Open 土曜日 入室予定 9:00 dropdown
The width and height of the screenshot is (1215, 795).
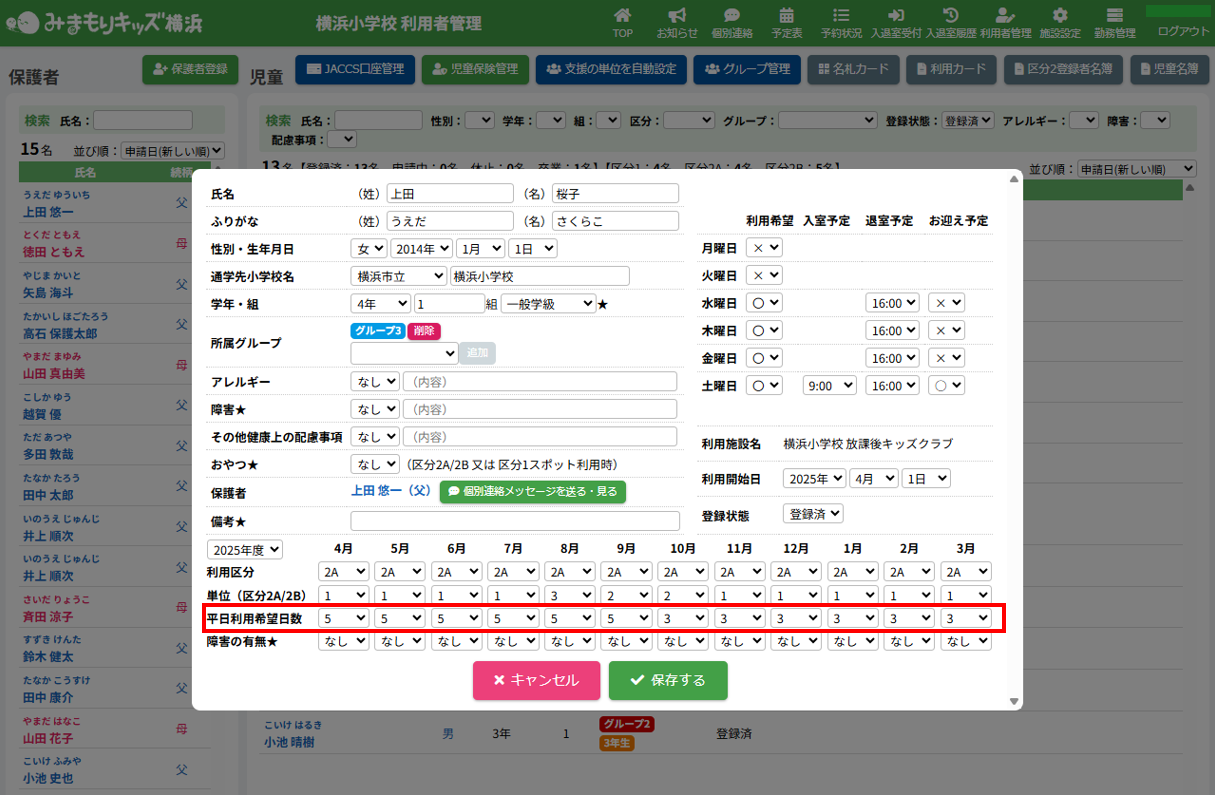(829, 385)
